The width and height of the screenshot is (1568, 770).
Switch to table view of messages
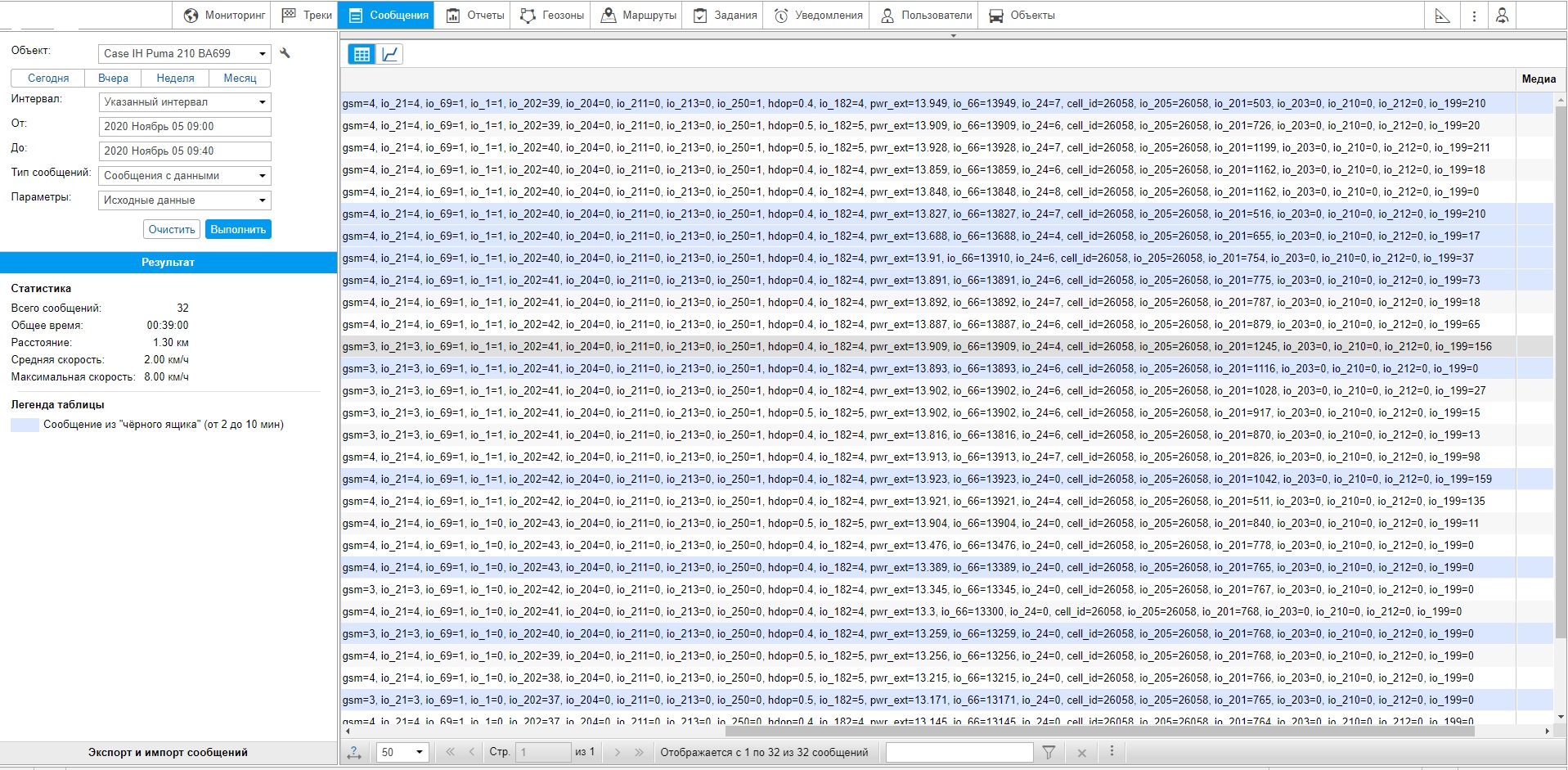tap(362, 54)
